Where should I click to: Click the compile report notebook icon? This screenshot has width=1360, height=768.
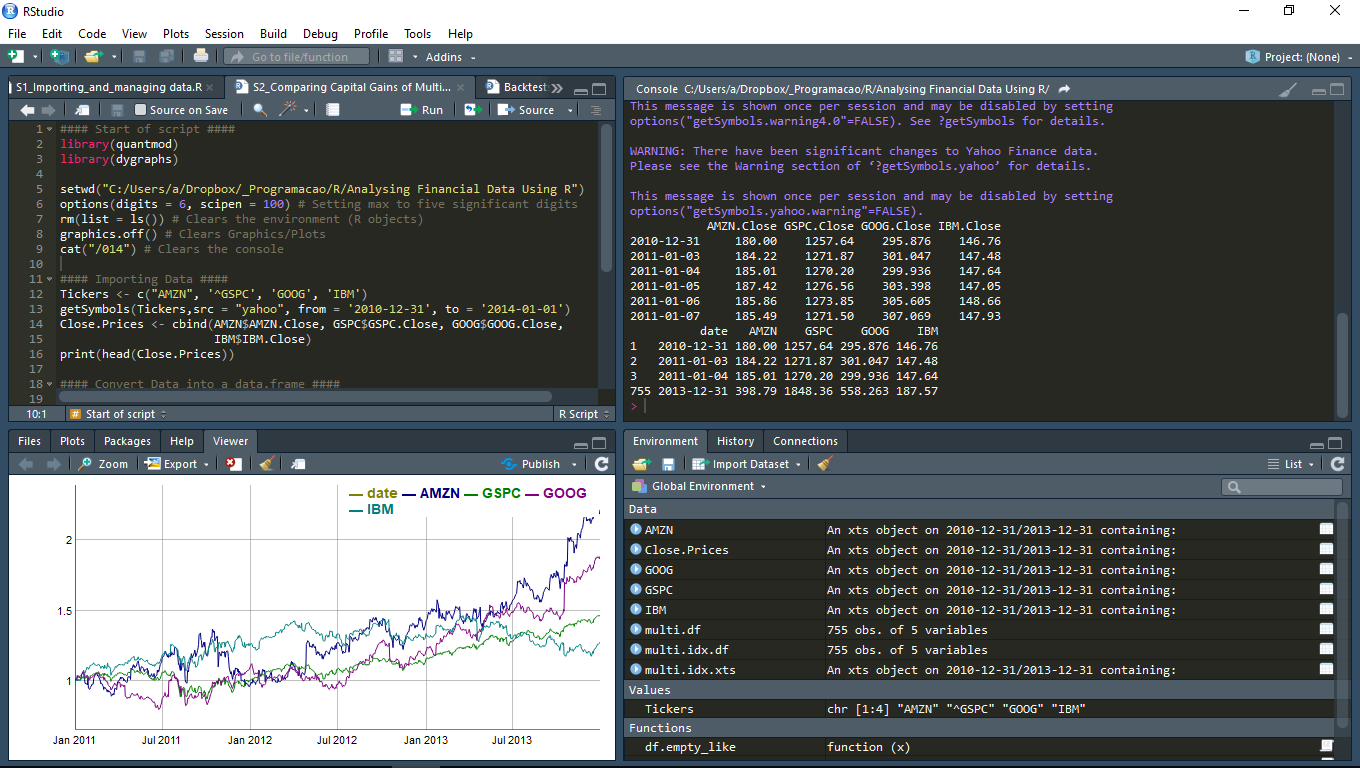tap(333, 110)
